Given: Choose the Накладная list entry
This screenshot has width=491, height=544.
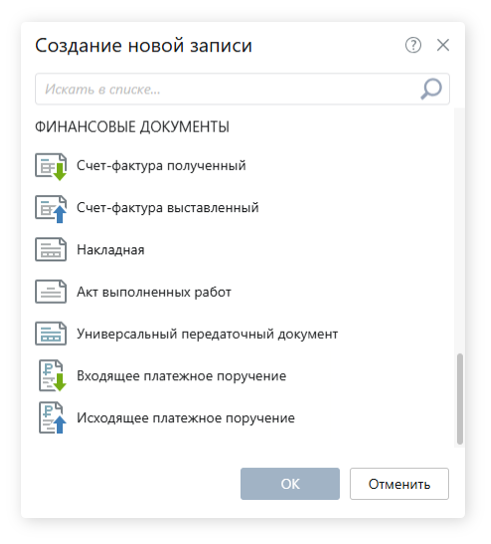Looking at the screenshot, I should (110, 250).
